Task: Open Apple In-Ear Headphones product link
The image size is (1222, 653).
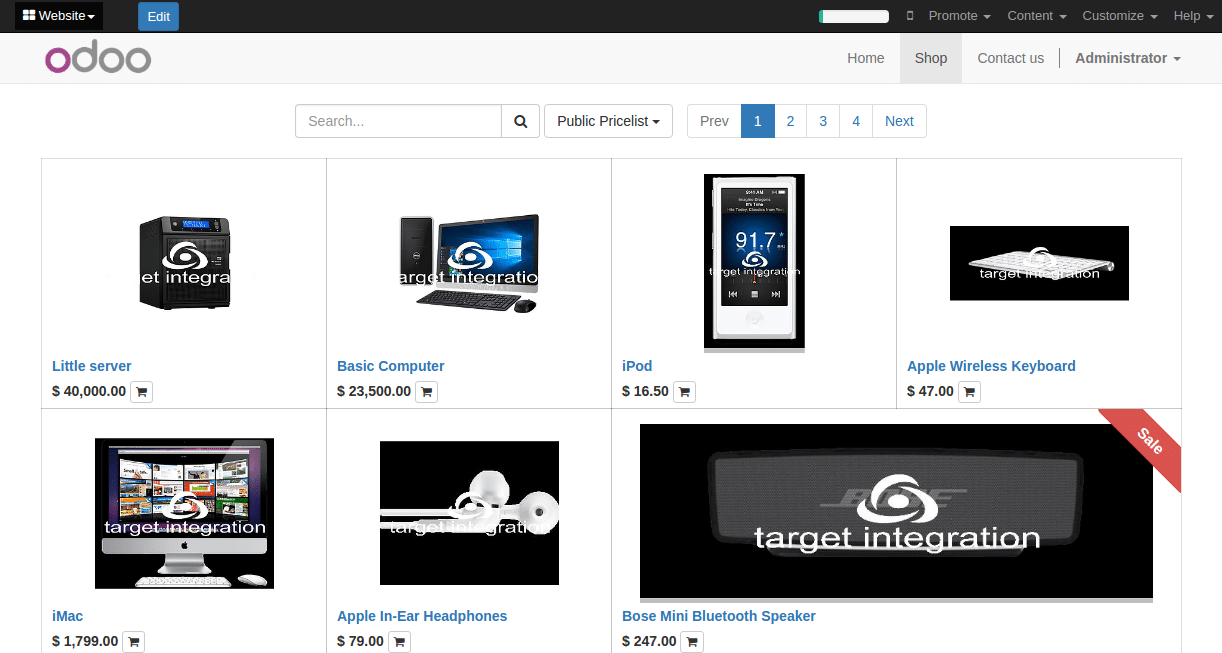Action: point(422,616)
